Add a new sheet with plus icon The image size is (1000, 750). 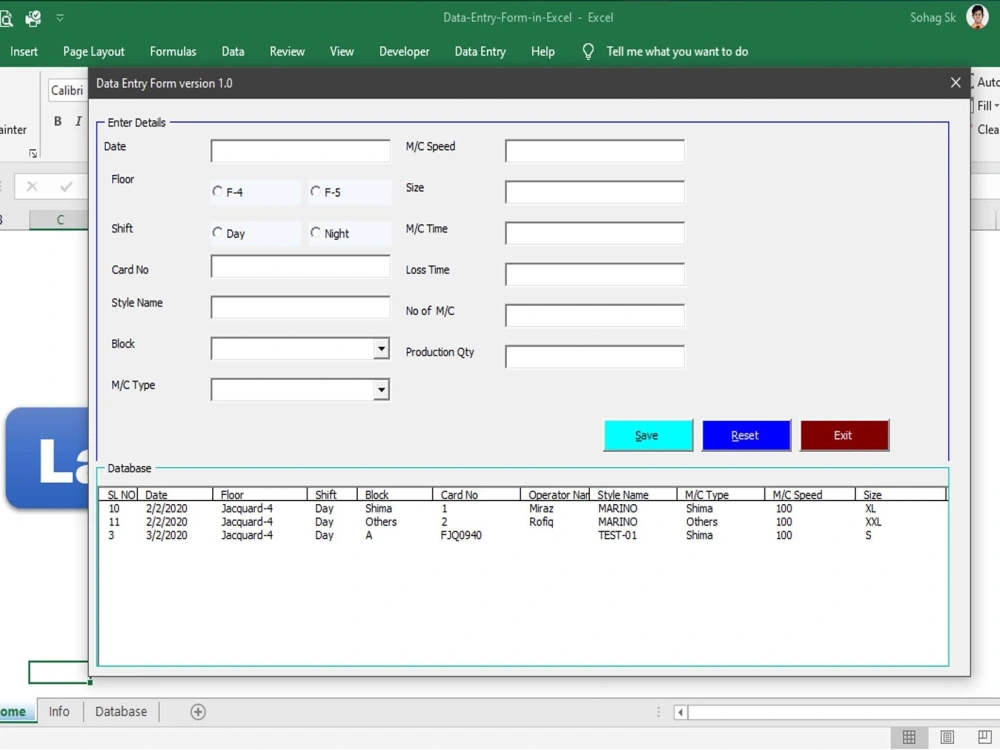coord(198,712)
